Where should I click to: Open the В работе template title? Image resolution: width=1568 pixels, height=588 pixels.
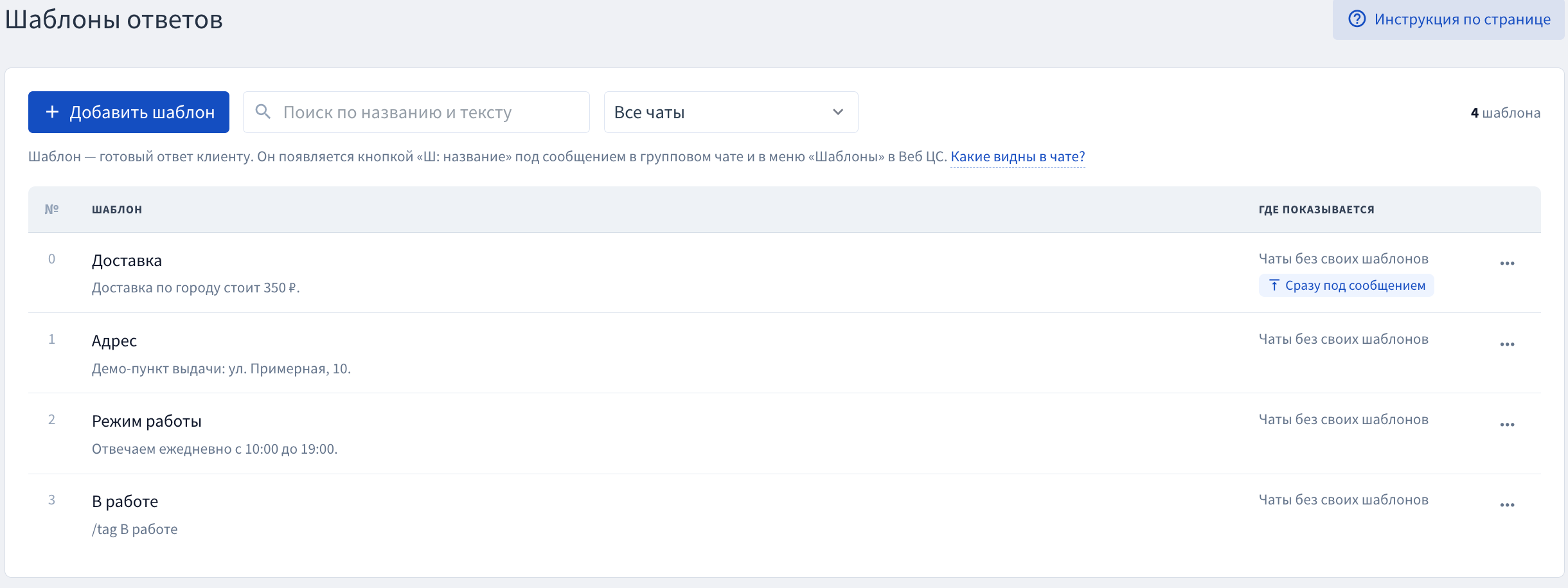tap(125, 501)
